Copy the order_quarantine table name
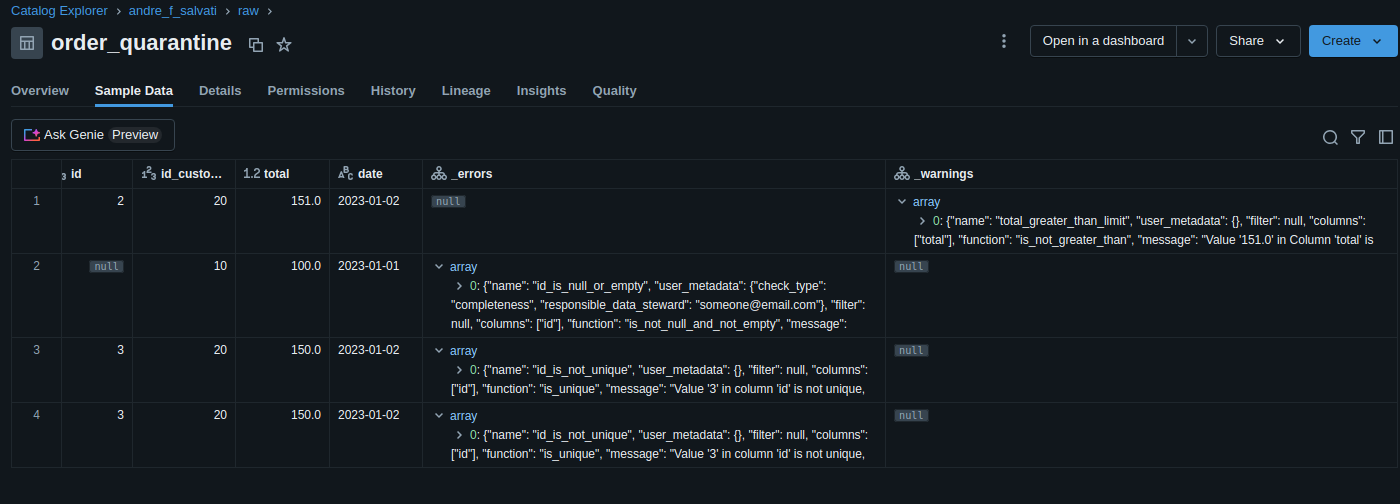 [256, 44]
